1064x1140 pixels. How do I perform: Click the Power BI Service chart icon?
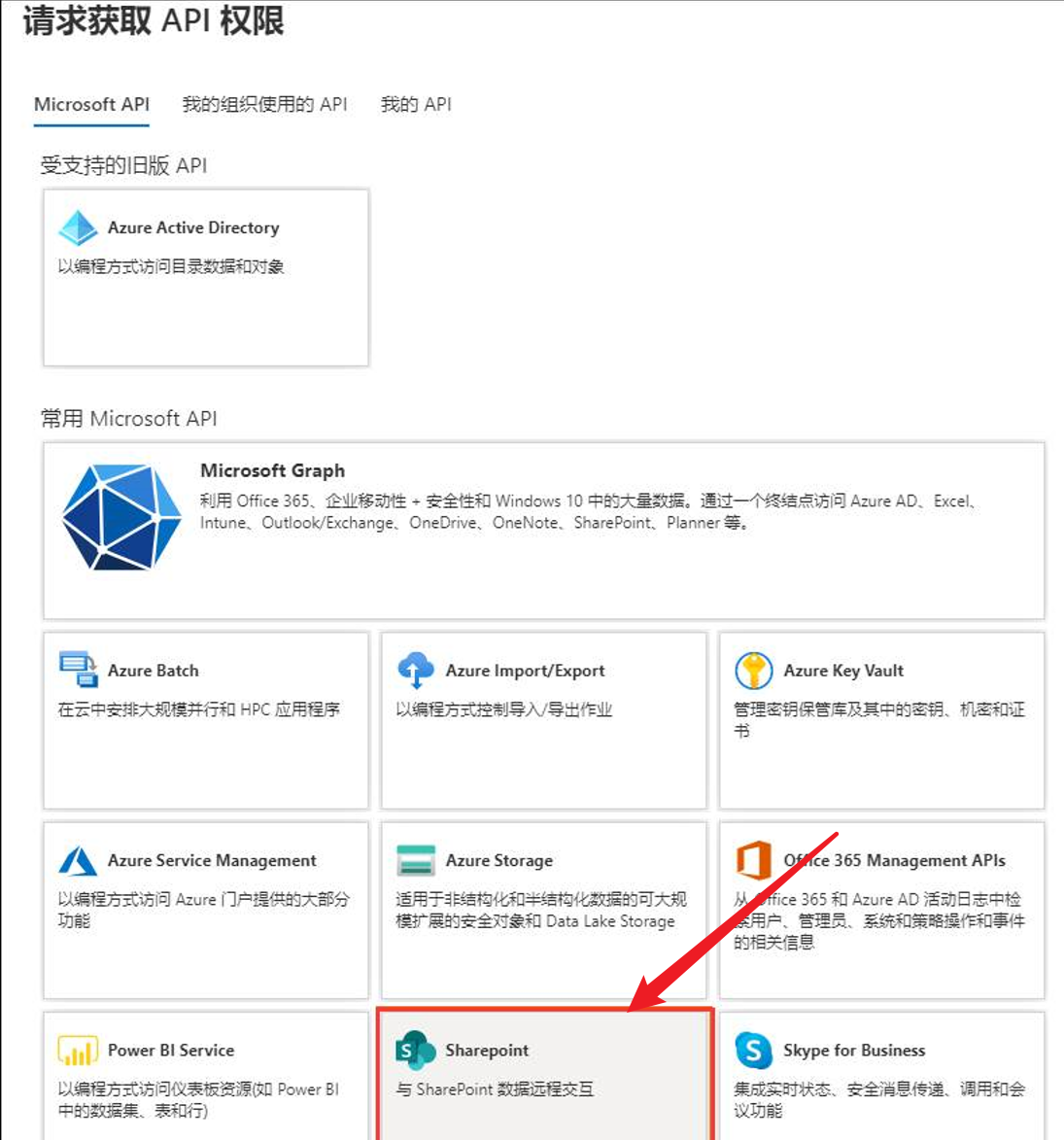(x=78, y=1051)
